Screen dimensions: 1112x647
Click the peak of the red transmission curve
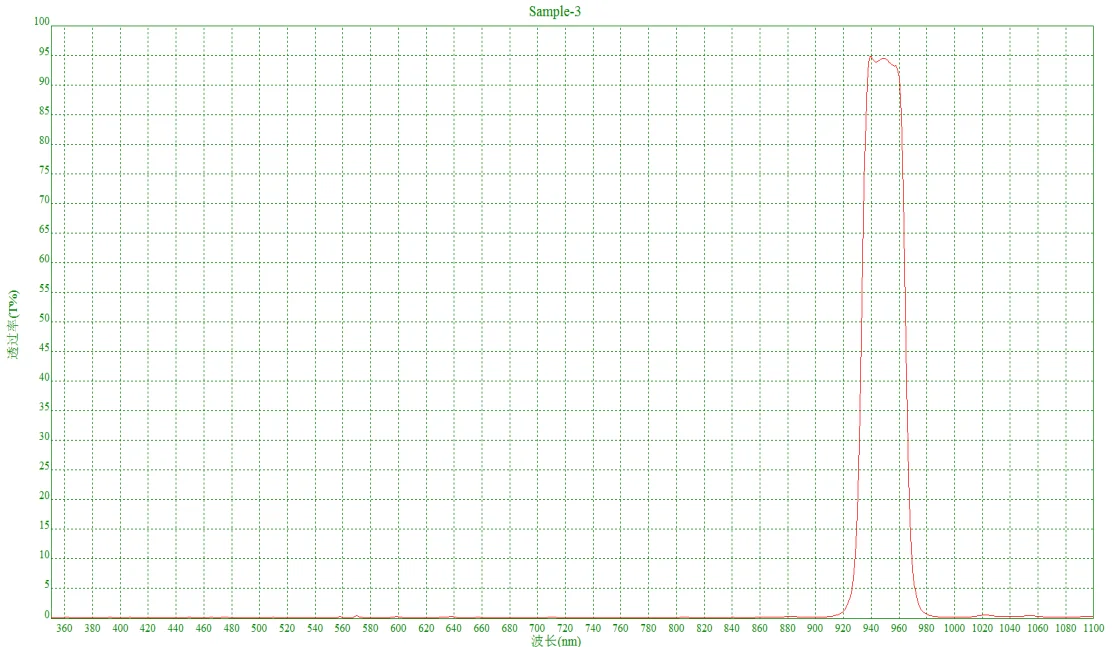click(x=871, y=56)
